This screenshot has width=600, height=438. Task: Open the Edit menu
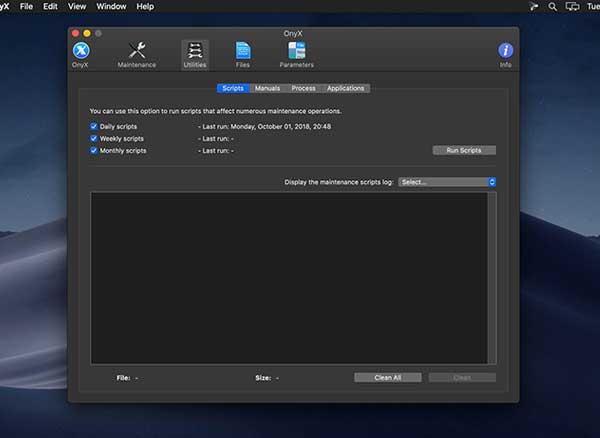point(50,7)
